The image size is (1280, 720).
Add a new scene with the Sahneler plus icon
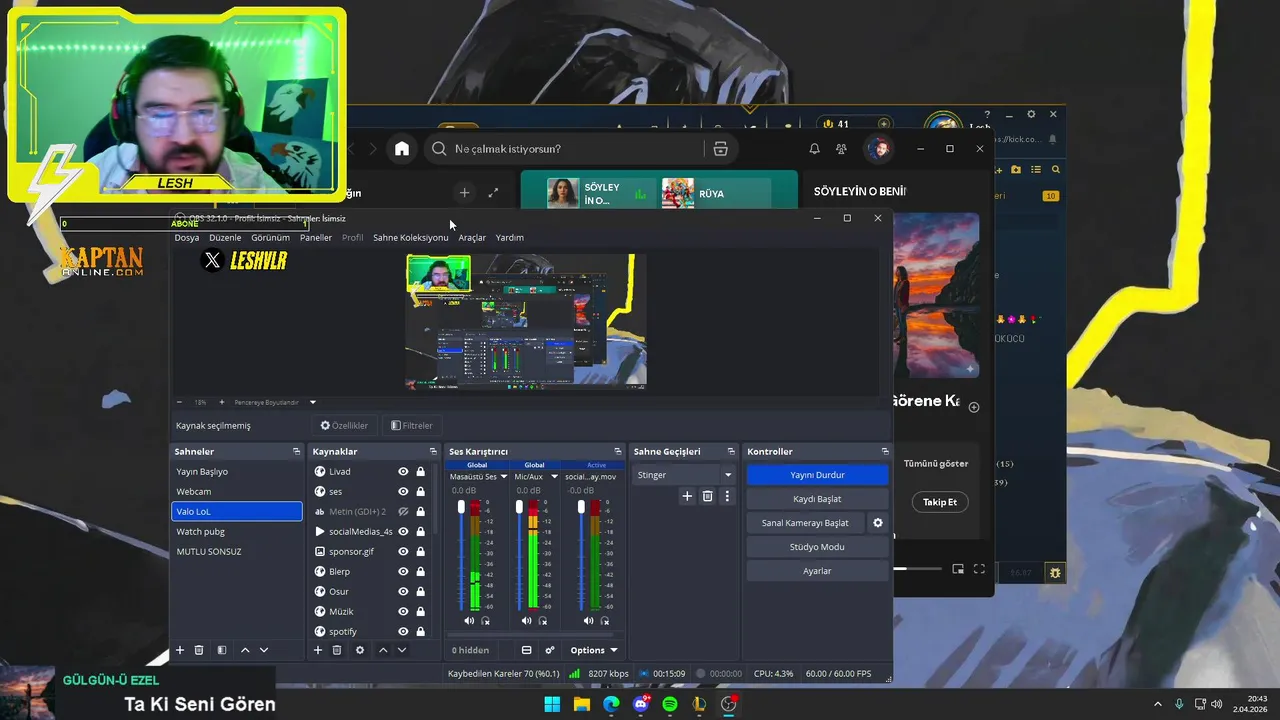180,650
